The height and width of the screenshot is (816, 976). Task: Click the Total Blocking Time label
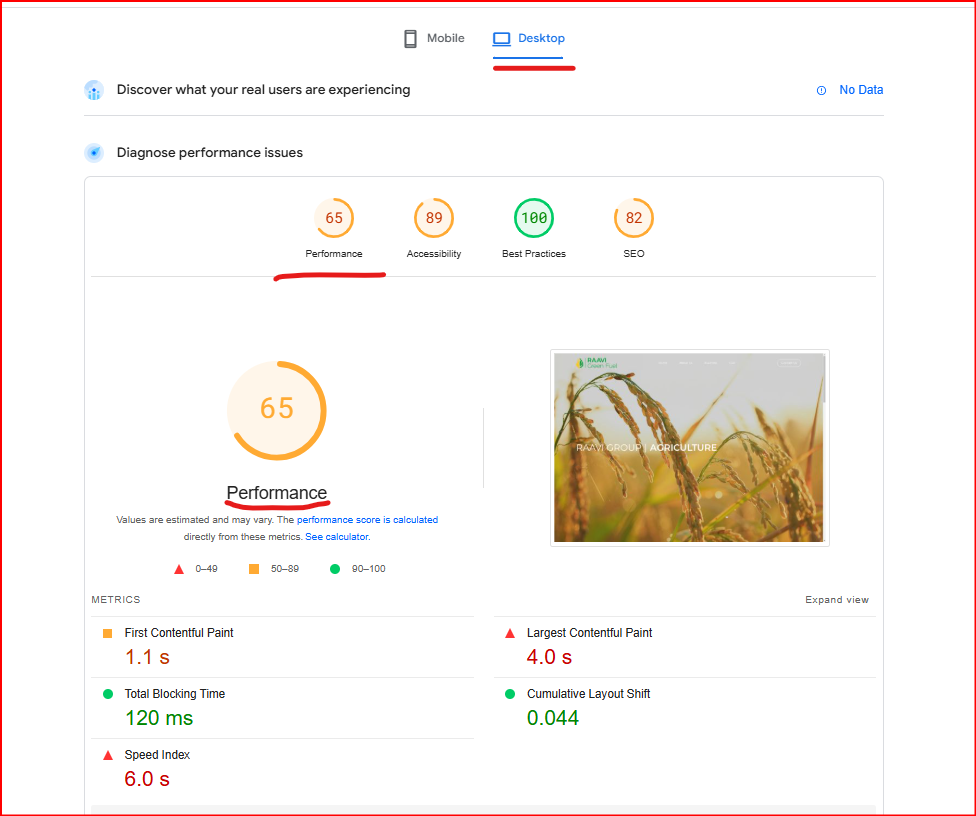(174, 694)
